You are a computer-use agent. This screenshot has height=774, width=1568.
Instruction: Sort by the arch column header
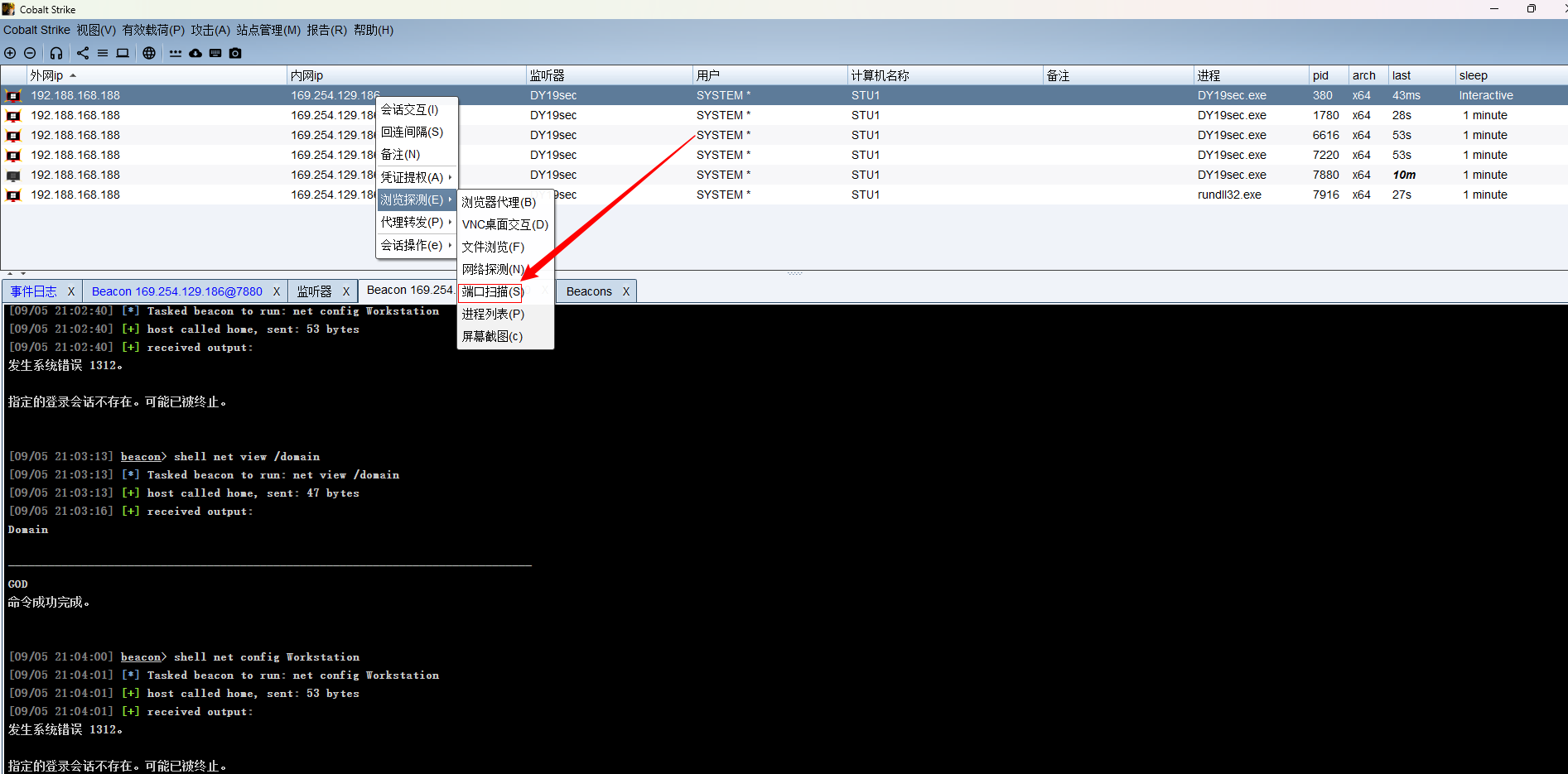coord(1368,75)
